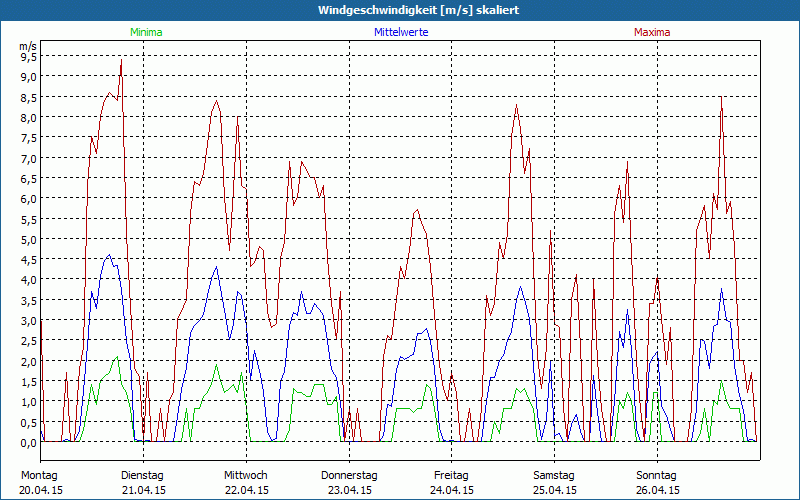Click the red Friday peak above 8,0

click(516, 106)
